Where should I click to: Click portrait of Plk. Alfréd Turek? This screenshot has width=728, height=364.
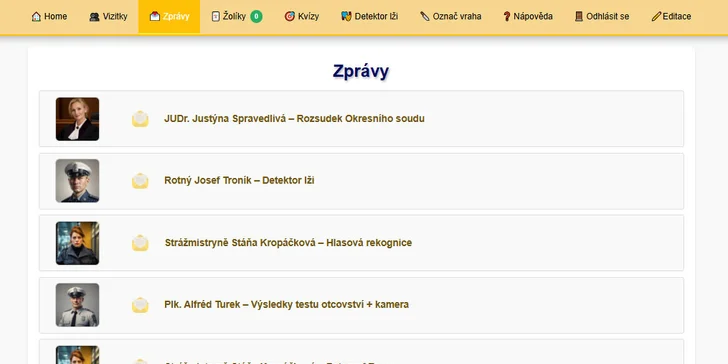[x=78, y=305]
